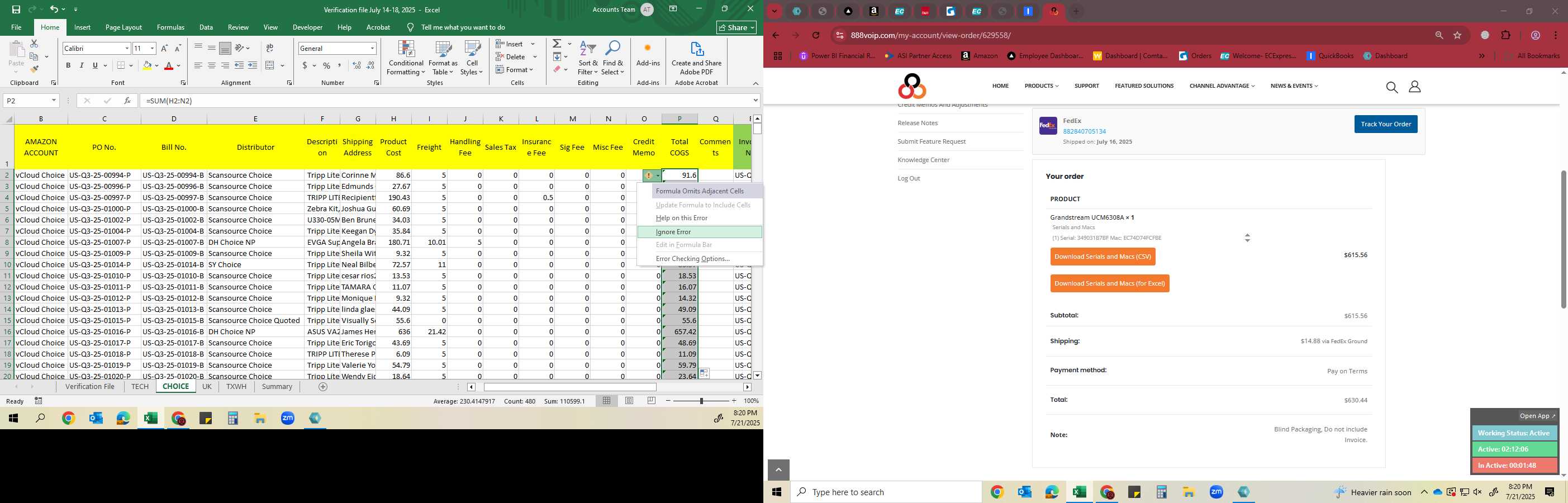Image resolution: width=1568 pixels, height=503 pixels.
Task: Click the back-to-top arrow button on page
Action: pyautogui.click(x=778, y=470)
